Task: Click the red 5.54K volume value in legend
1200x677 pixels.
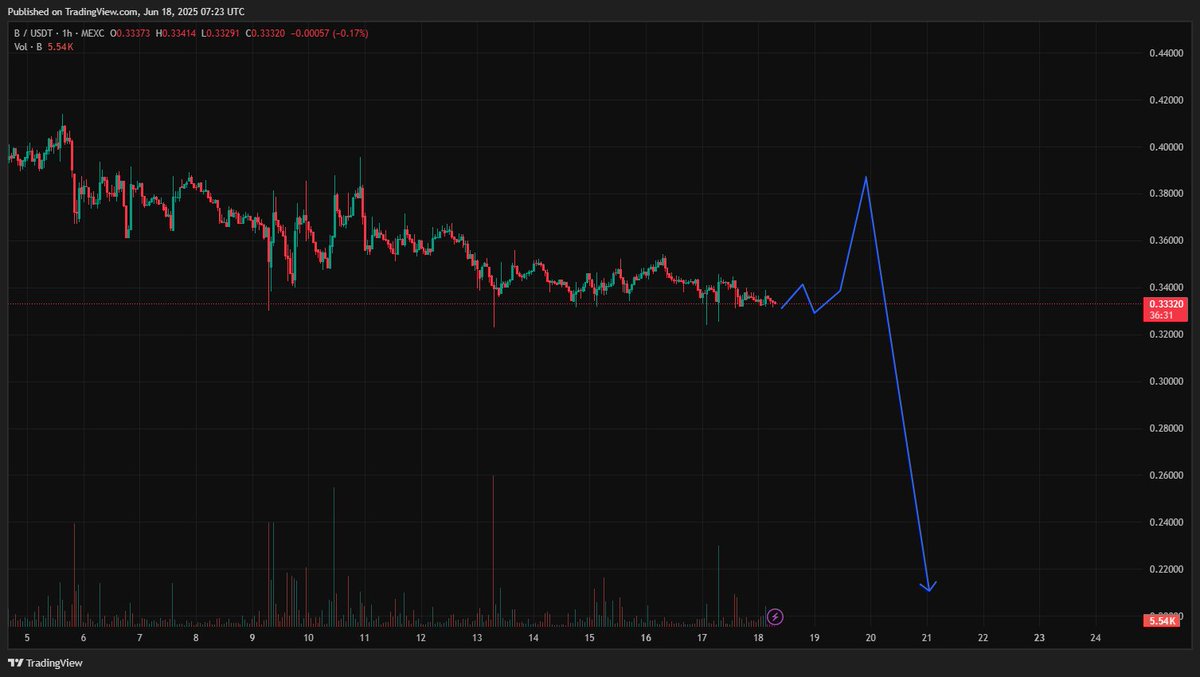Action: [x=62, y=45]
